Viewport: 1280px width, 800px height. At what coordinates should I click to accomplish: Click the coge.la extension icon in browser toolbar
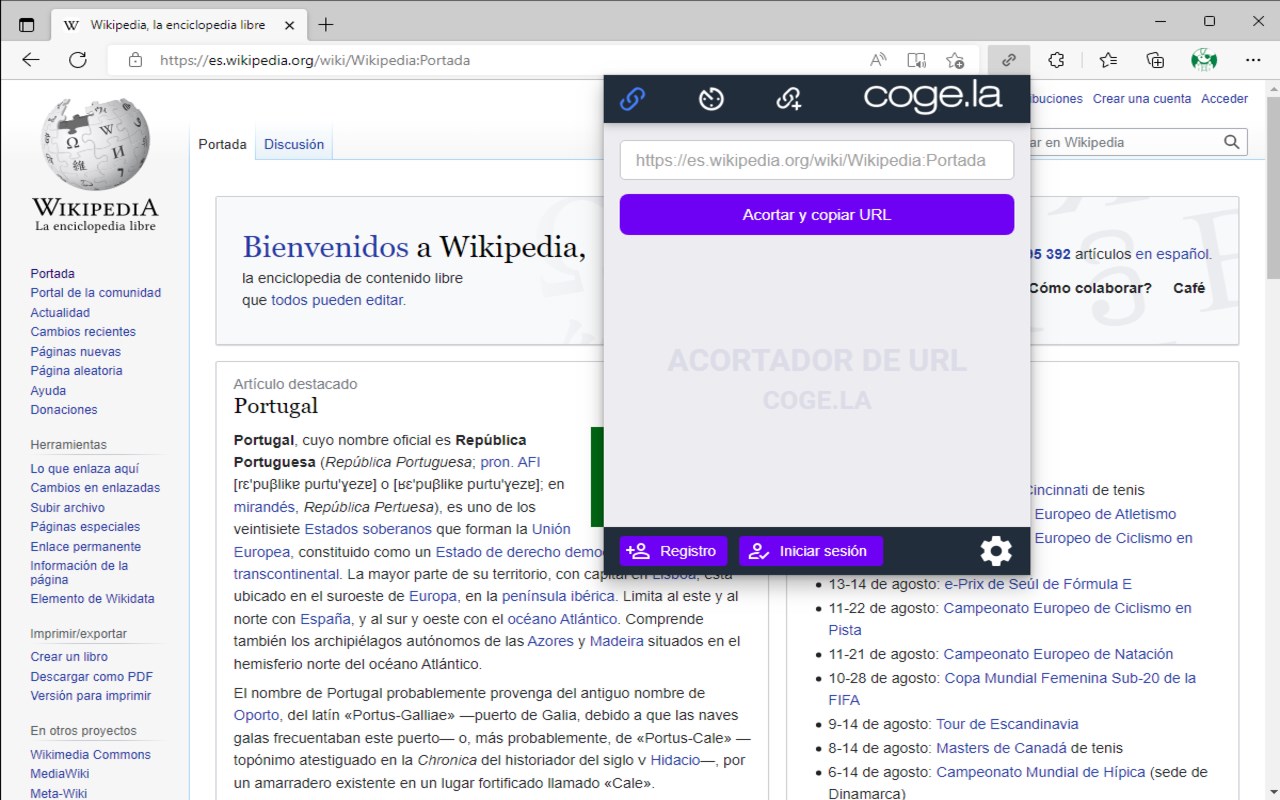[x=1009, y=60]
